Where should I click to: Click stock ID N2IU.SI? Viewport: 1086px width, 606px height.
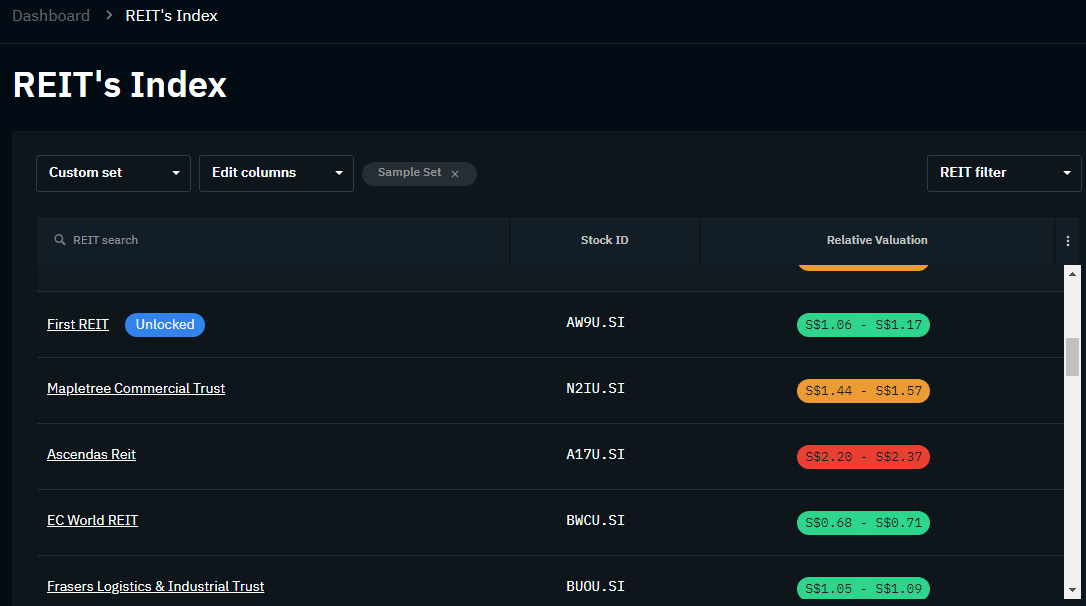596,389
